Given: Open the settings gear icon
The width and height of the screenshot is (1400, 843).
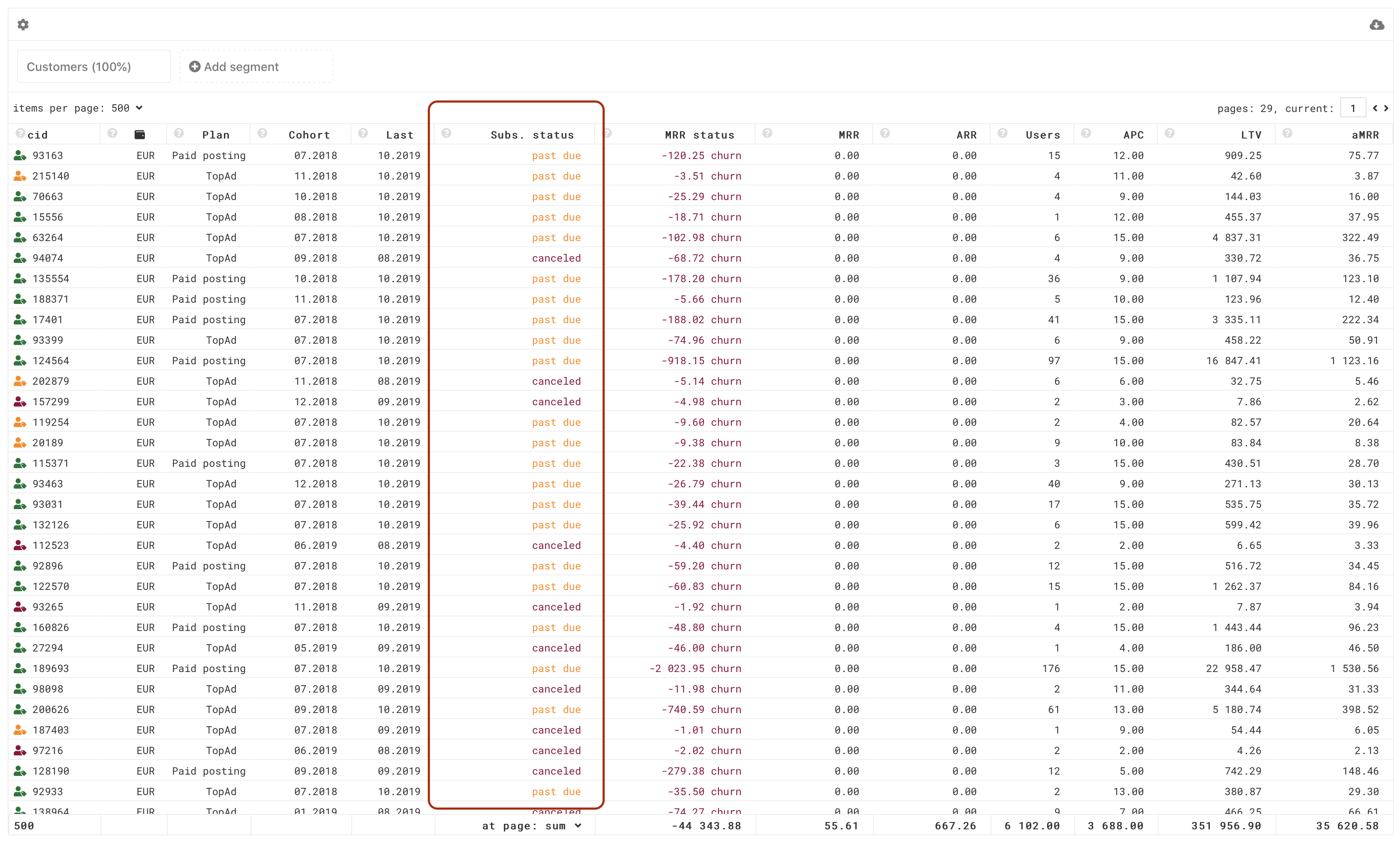Looking at the screenshot, I should point(23,24).
